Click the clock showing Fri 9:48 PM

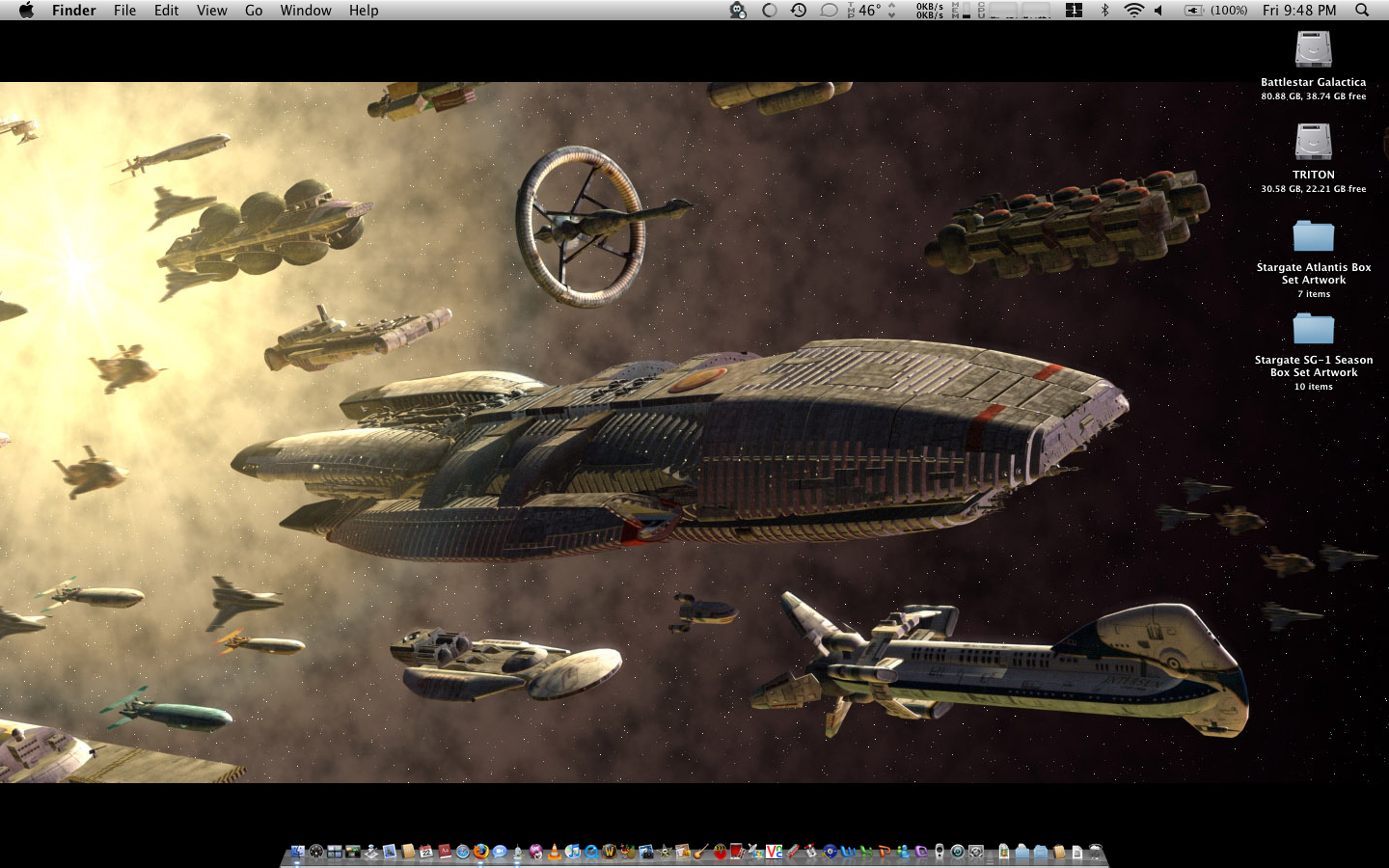point(1299,11)
